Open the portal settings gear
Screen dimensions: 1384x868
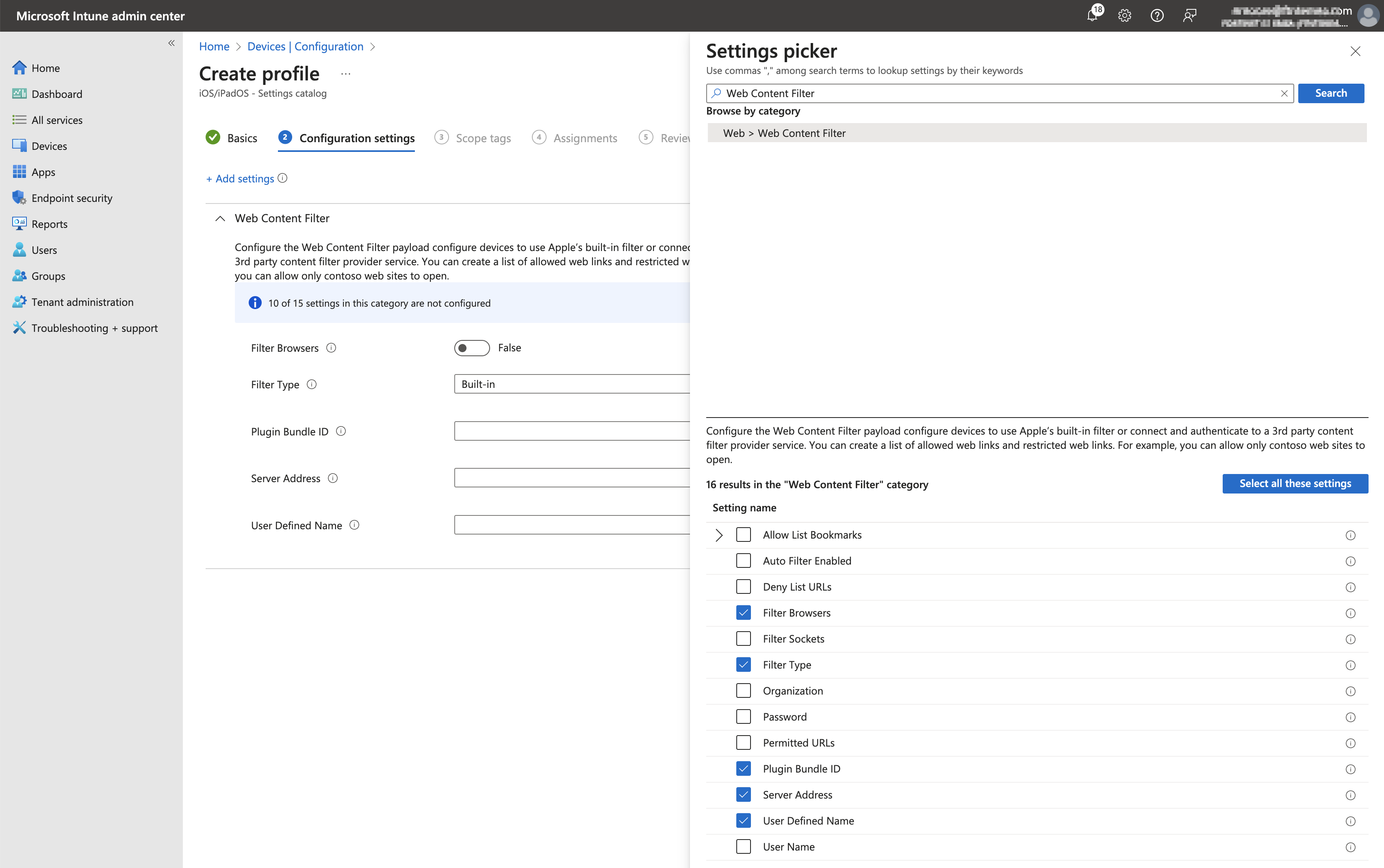(x=1124, y=15)
